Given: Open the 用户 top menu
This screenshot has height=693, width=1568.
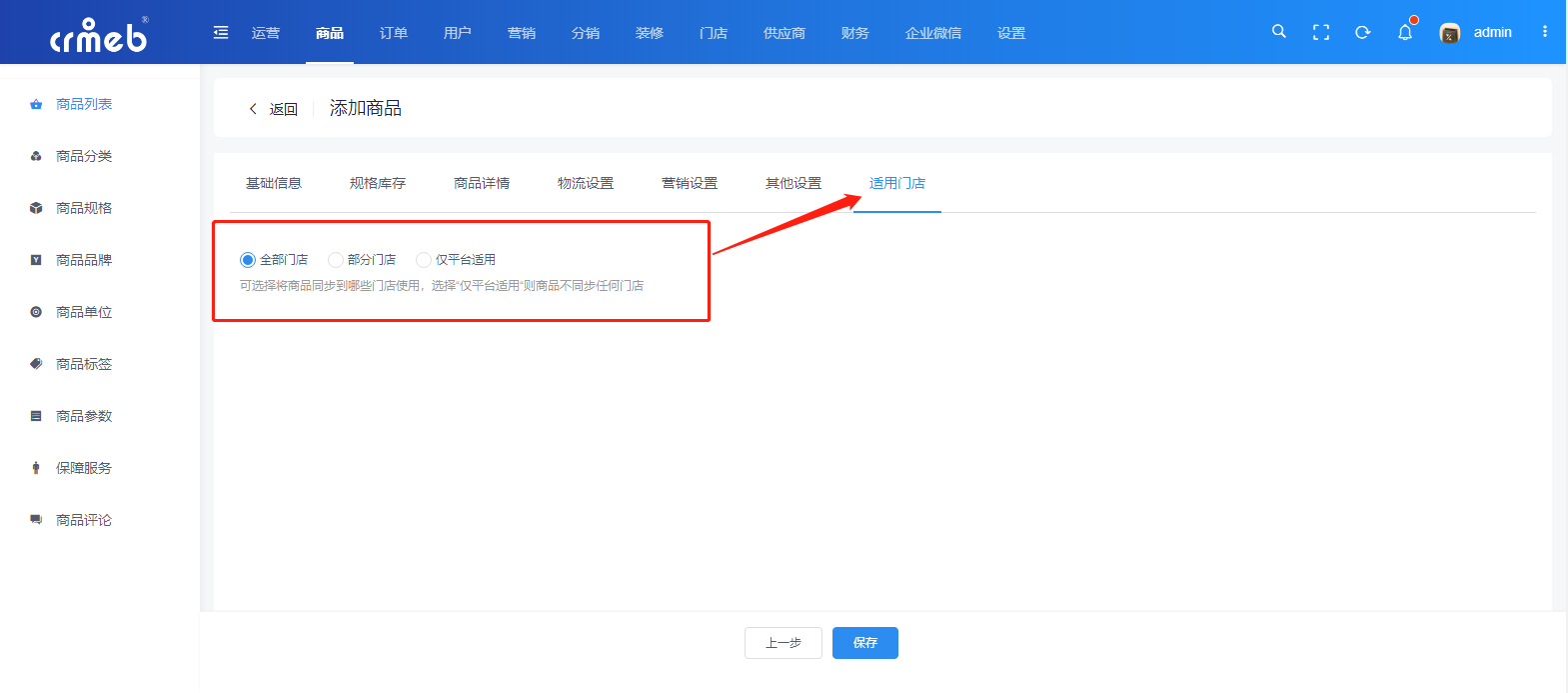Looking at the screenshot, I should point(458,33).
